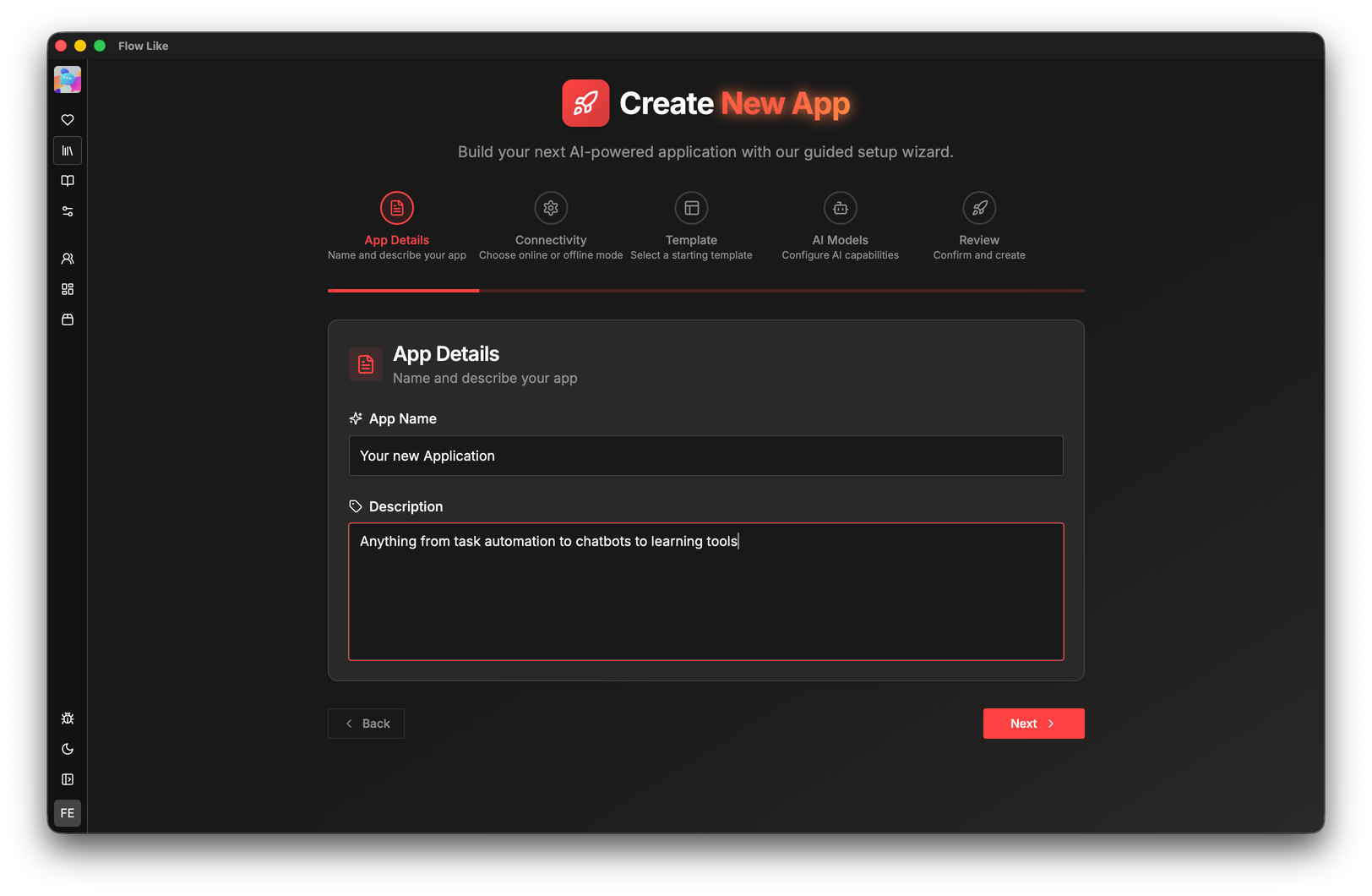The image size is (1372, 896).
Task: Open the book documentation icon
Action: point(68,181)
